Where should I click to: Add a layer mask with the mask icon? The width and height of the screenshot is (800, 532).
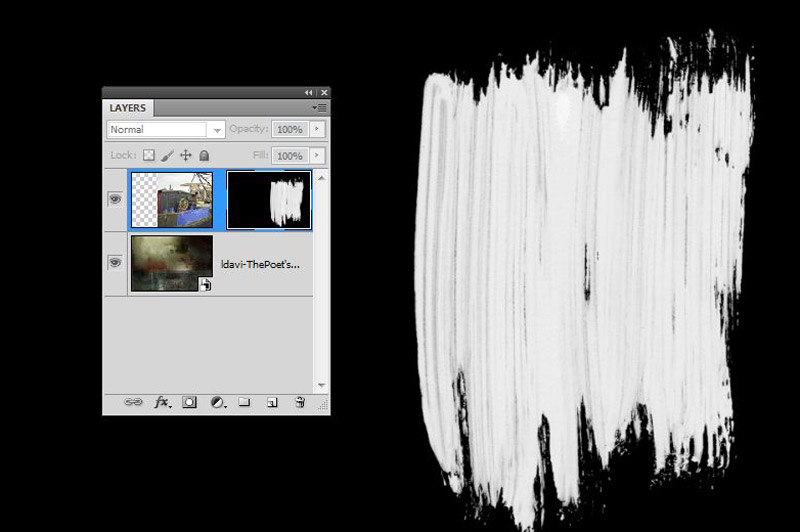pyautogui.click(x=189, y=402)
